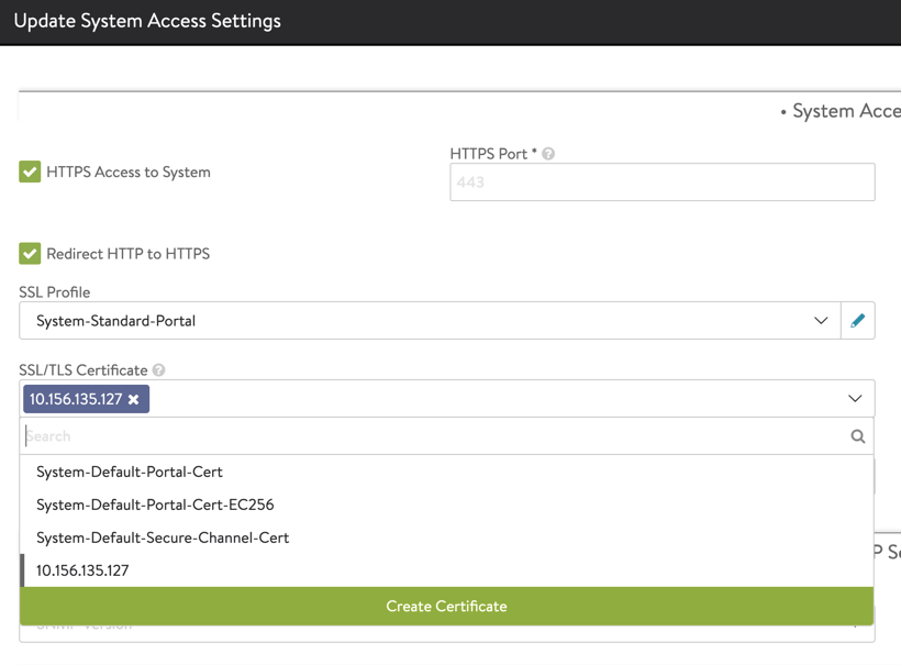Screen dimensions: 902x666
Task: Uncheck HTTPS Access to System
Action: [29, 172]
